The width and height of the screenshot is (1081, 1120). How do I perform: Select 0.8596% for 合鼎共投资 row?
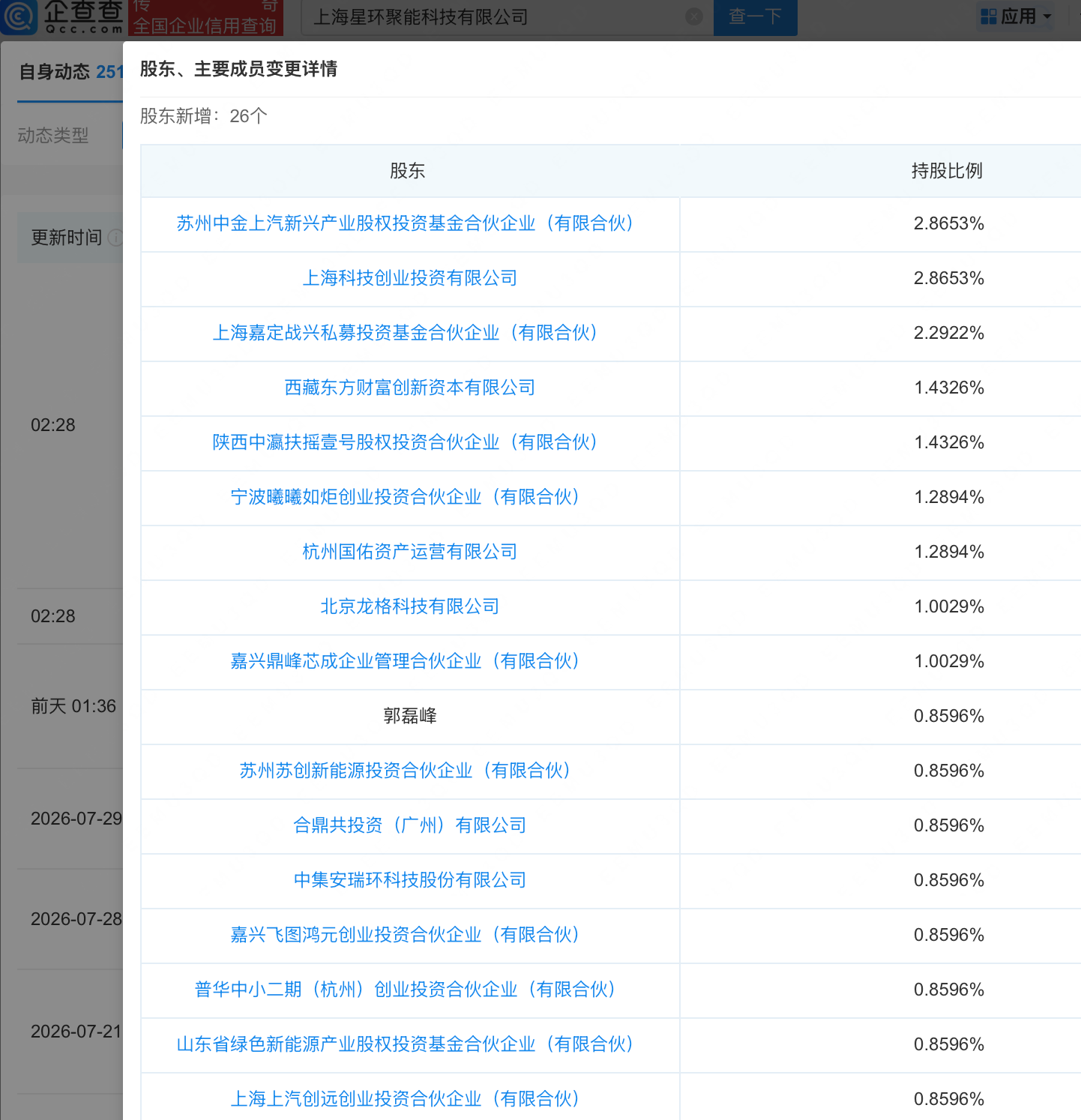click(949, 825)
